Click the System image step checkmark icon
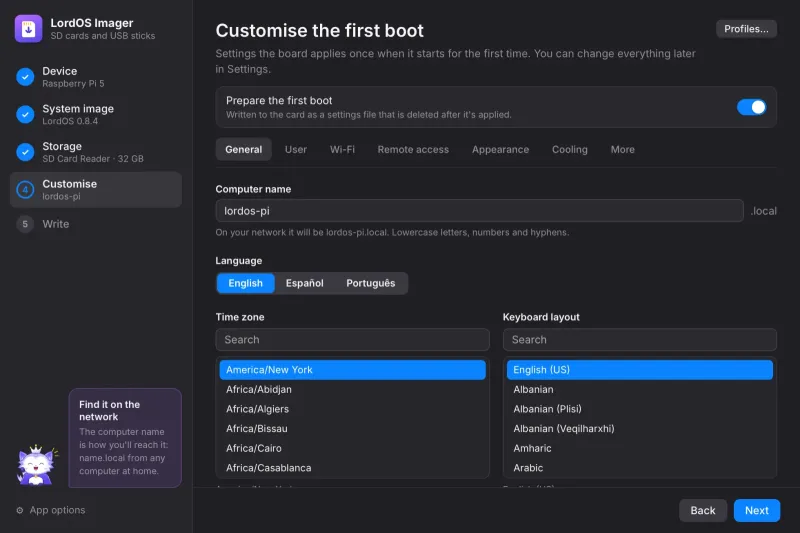The width and height of the screenshot is (800, 533). point(25,114)
